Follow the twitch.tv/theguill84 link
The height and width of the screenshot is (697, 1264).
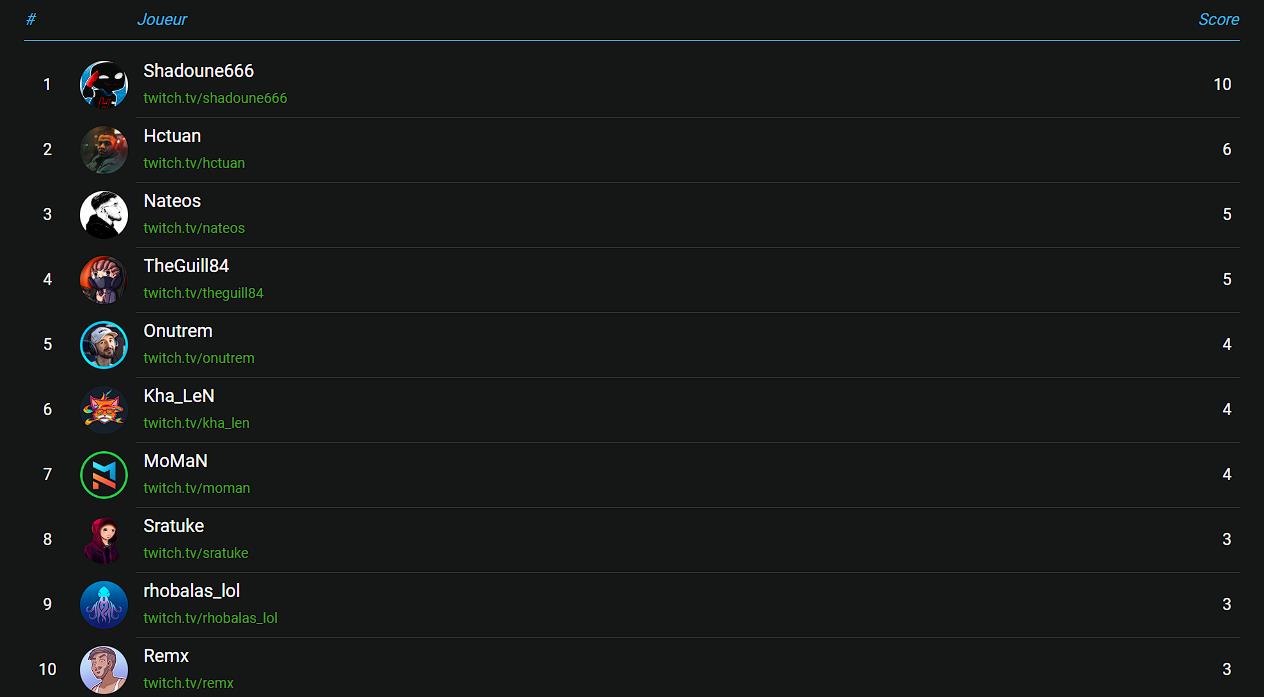(203, 293)
